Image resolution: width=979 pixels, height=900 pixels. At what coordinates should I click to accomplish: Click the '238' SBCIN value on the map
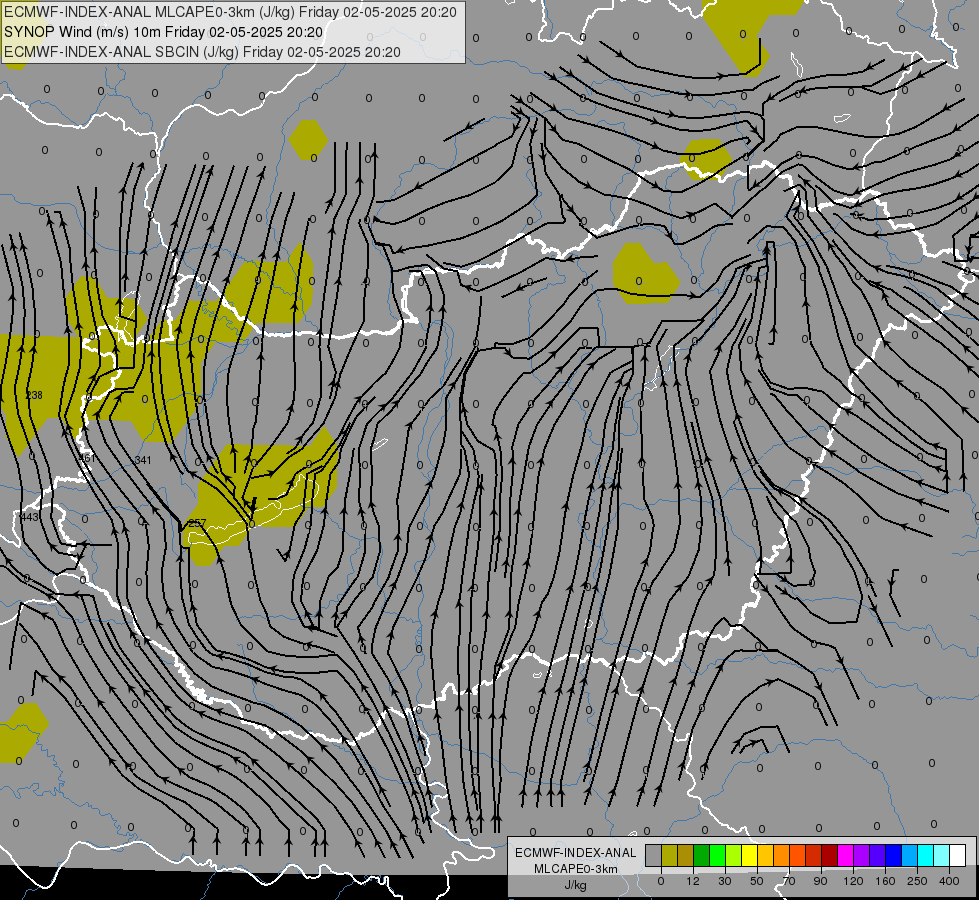(x=34, y=395)
